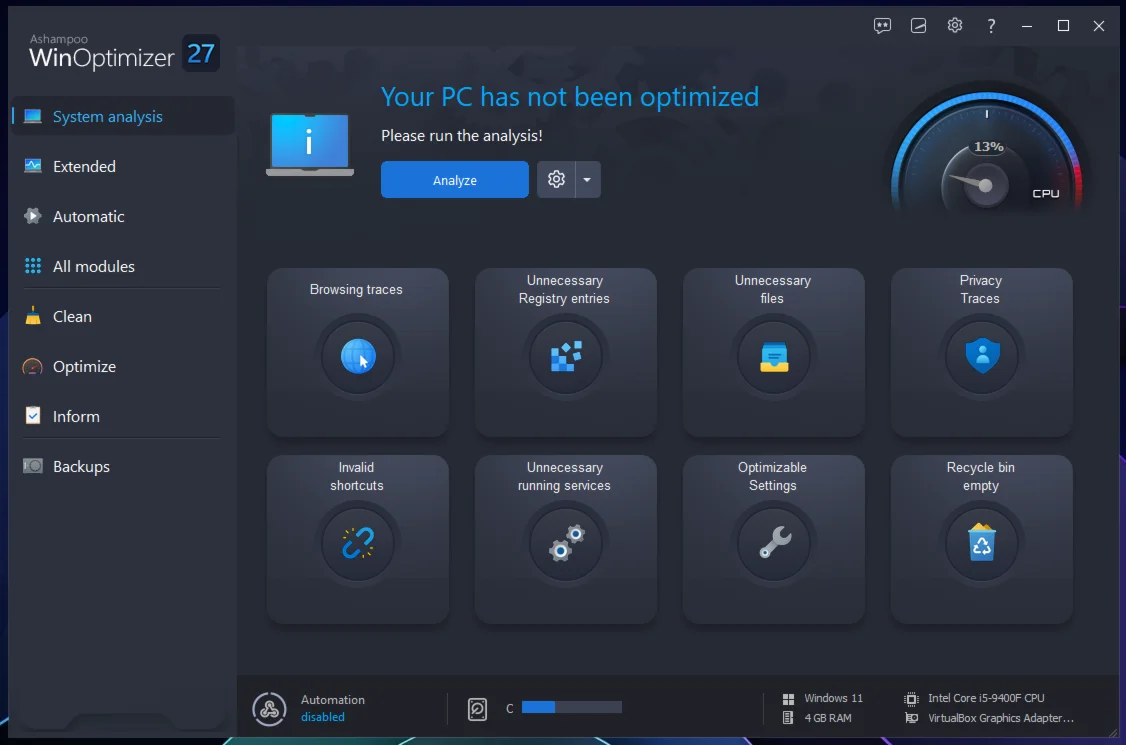Click VirtualBox Graphics Adapter text
The height and width of the screenshot is (745, 1126).
[1001, 718]
